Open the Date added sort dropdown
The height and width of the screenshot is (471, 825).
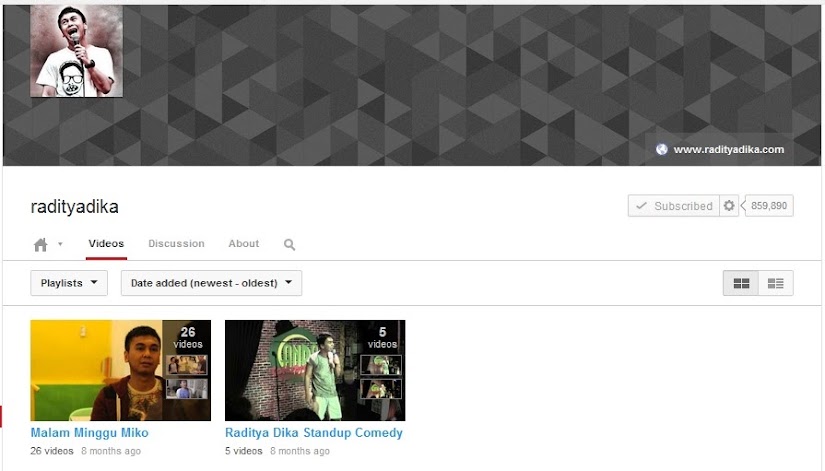click(x=212, y=283)
